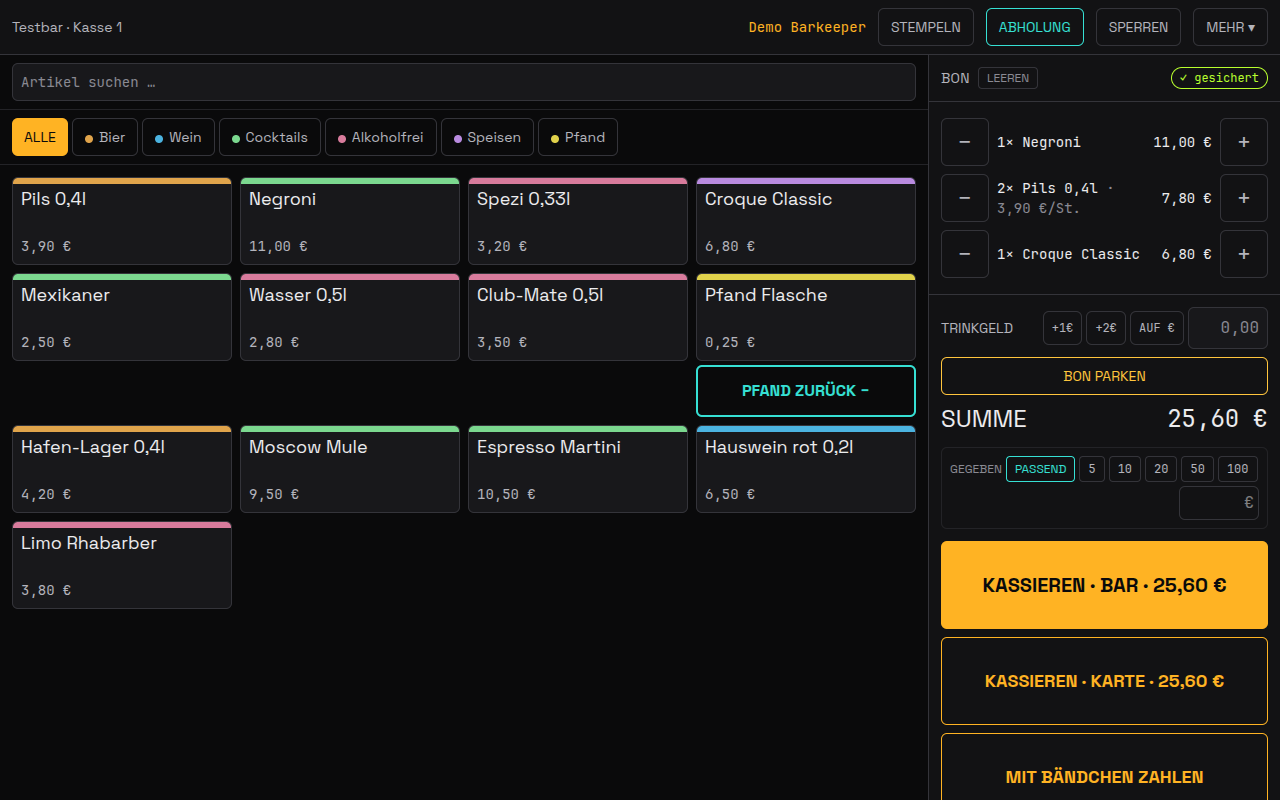Add Hafen-Lager 0,4l to the bon
The image size is (1280, 800).
click(x=122, y=469)
